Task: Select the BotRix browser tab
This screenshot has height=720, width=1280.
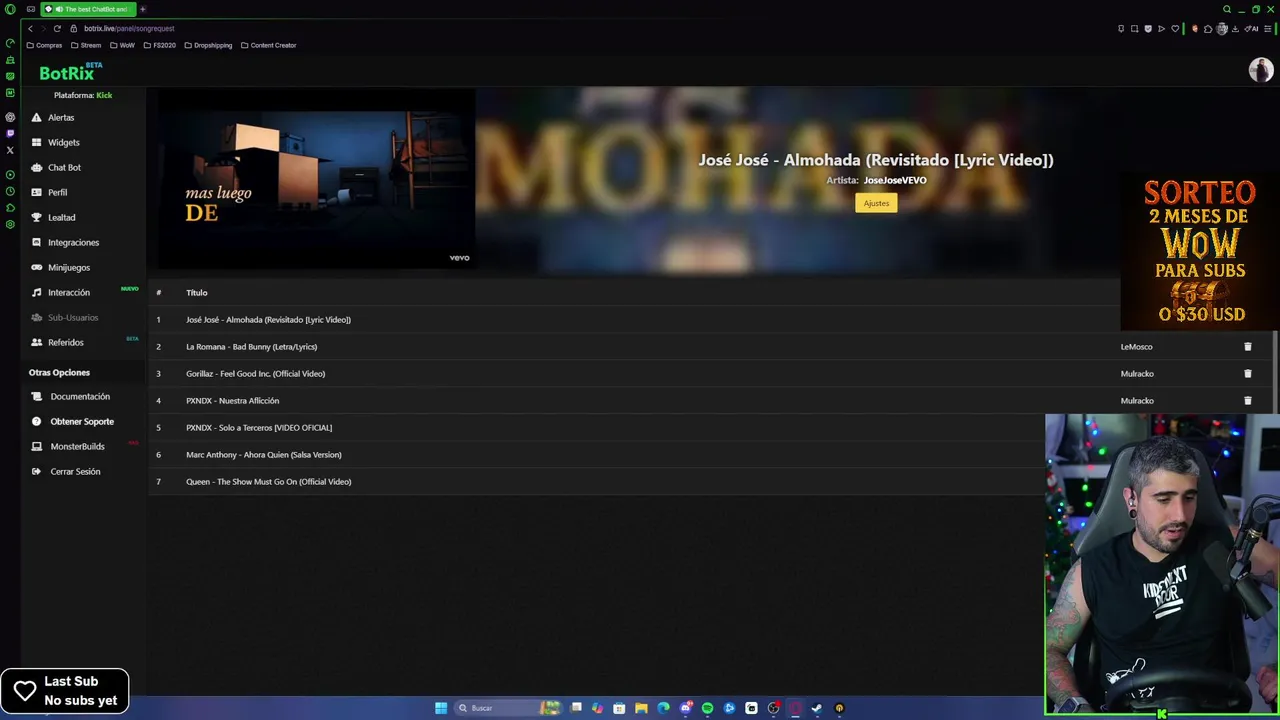Action: (x=88, y=9)
